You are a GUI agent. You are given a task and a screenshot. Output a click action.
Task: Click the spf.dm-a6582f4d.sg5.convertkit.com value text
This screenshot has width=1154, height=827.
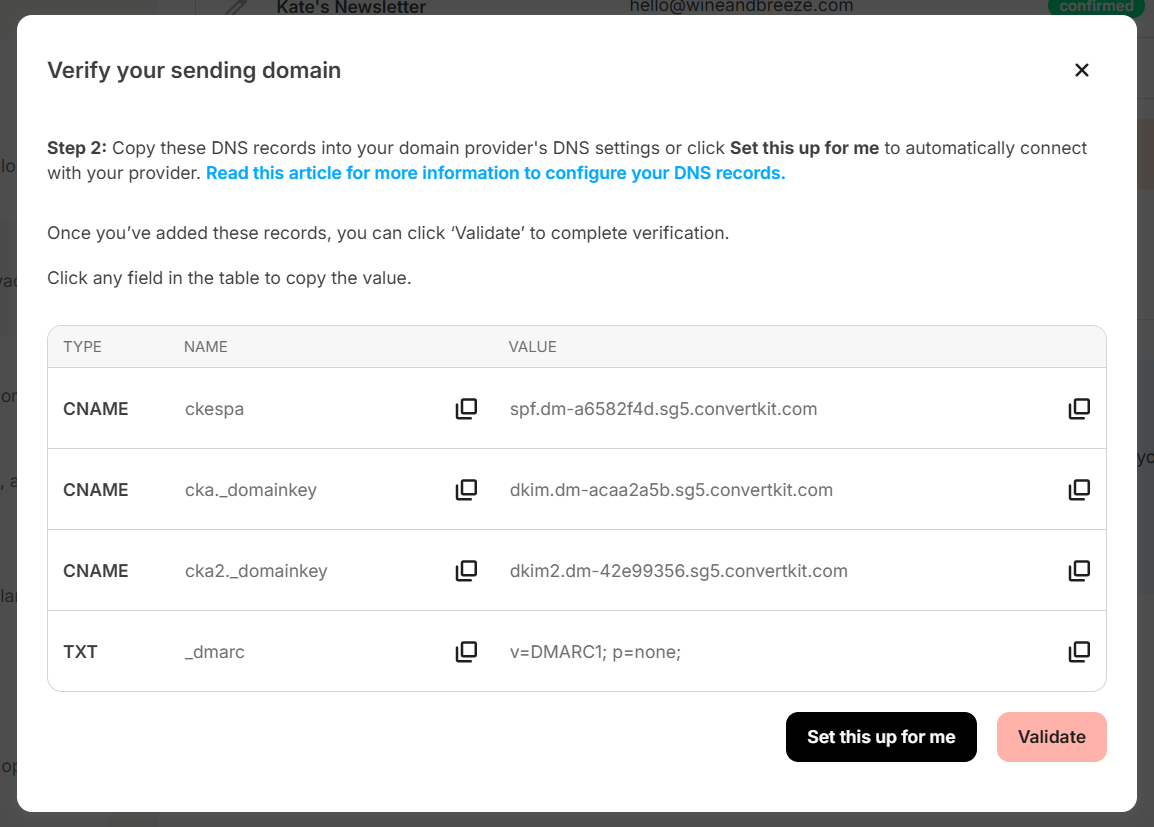pyautogui.click(x=663, y=409)
